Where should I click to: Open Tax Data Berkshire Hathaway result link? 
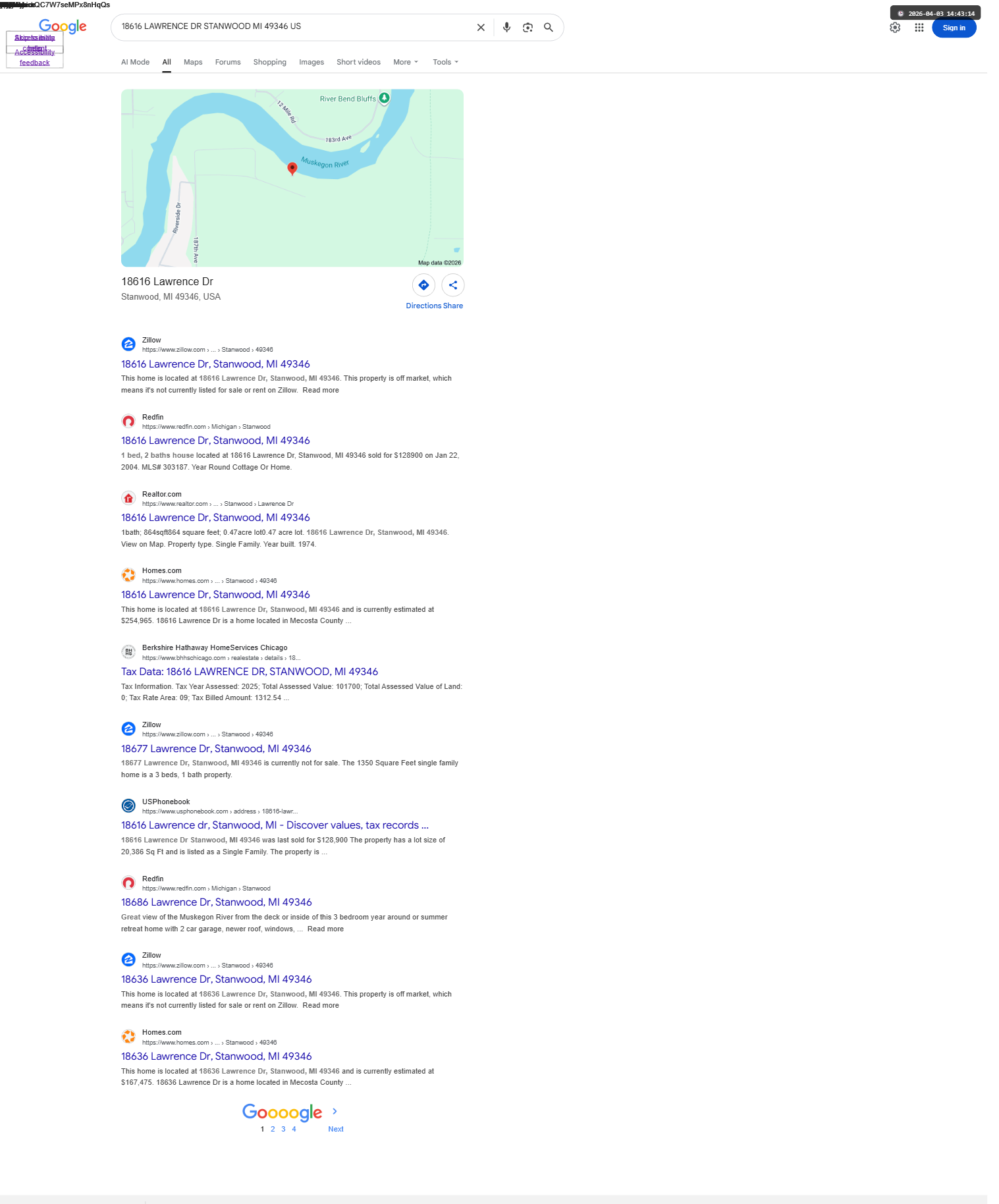tap(250, 672)
